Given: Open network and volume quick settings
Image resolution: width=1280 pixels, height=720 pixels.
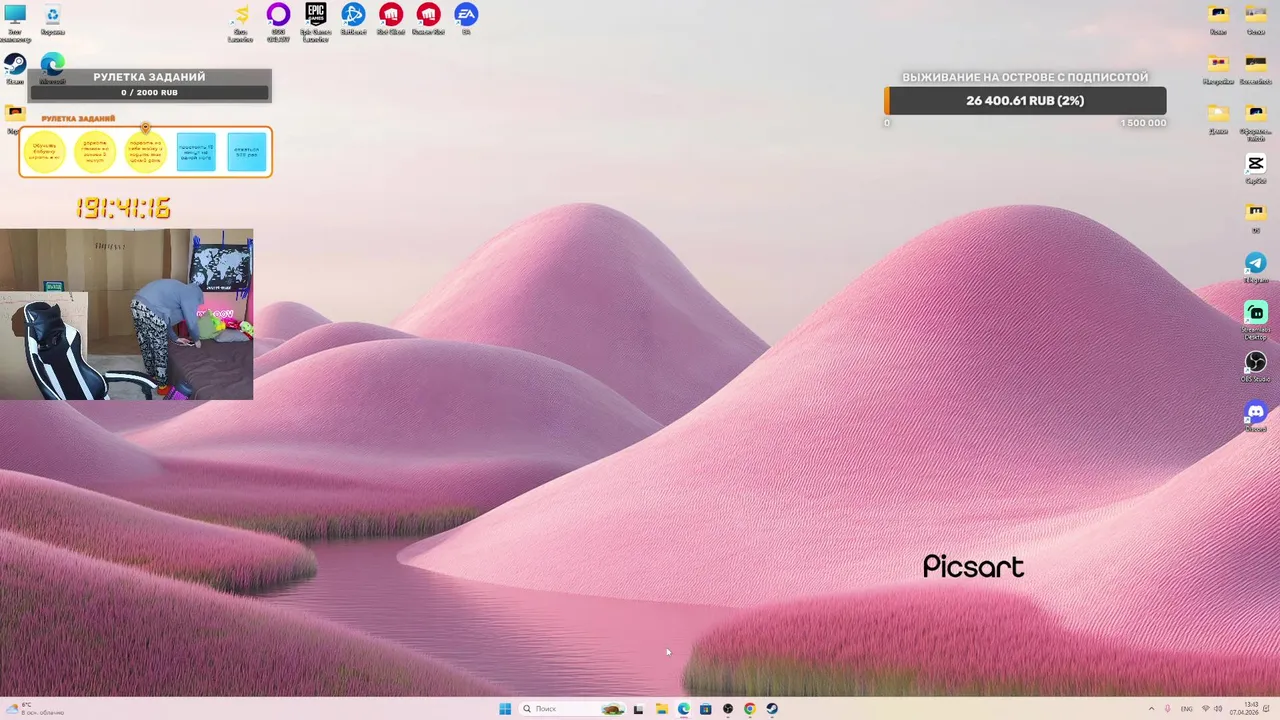Looking at the screenshot, I should (1213, 709).
